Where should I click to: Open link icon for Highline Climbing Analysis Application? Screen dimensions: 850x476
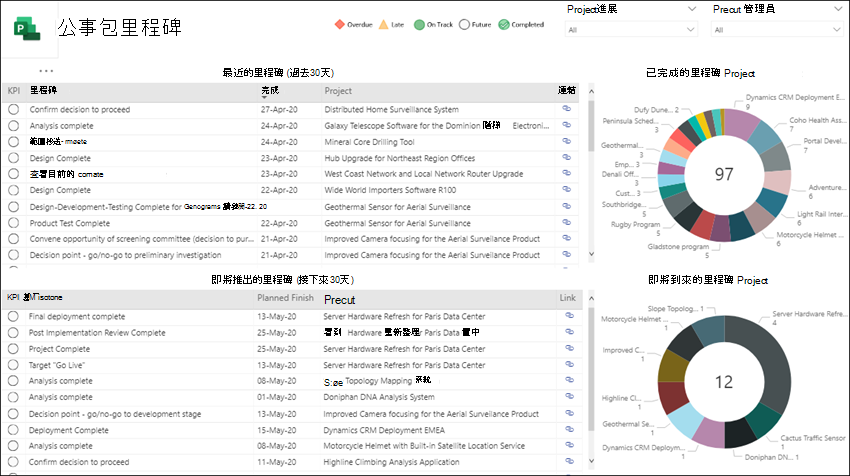pos(569,461)
